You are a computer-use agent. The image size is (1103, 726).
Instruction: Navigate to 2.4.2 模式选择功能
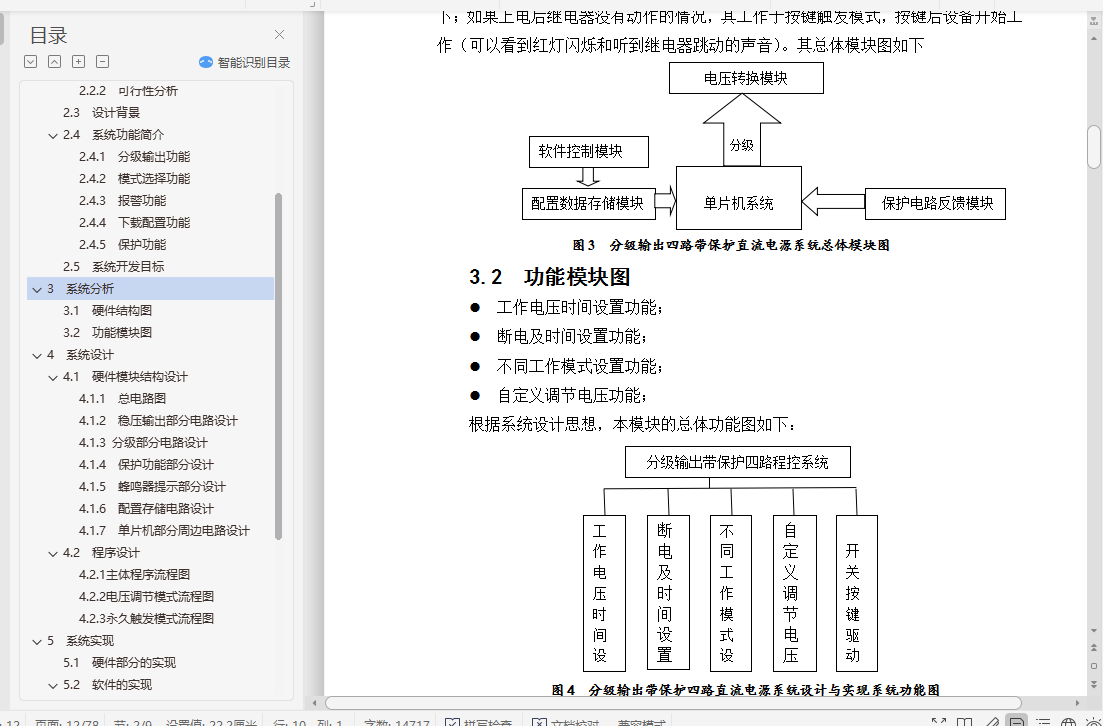(134, 179)
